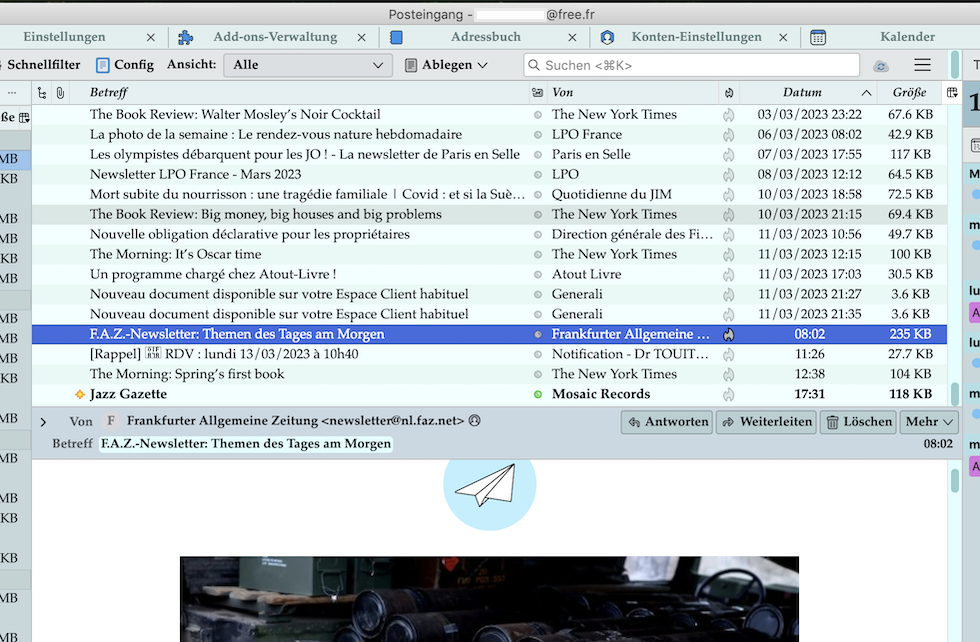Click the Suchen search field
Viewport: 980px width, 642px height.
pos(691,65)
